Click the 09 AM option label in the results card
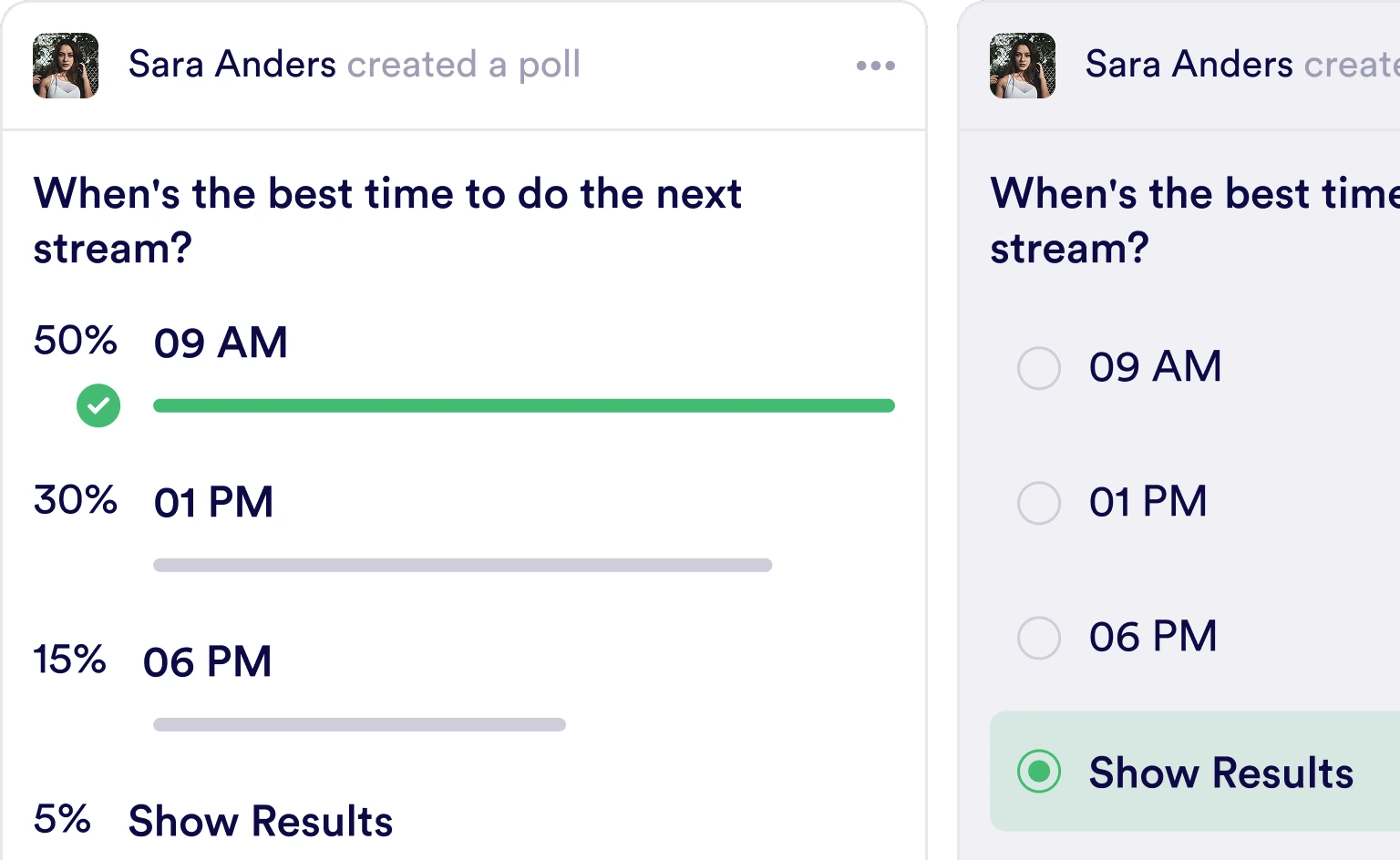Viewport: 1400px width, 860px height. pos(221,343)
